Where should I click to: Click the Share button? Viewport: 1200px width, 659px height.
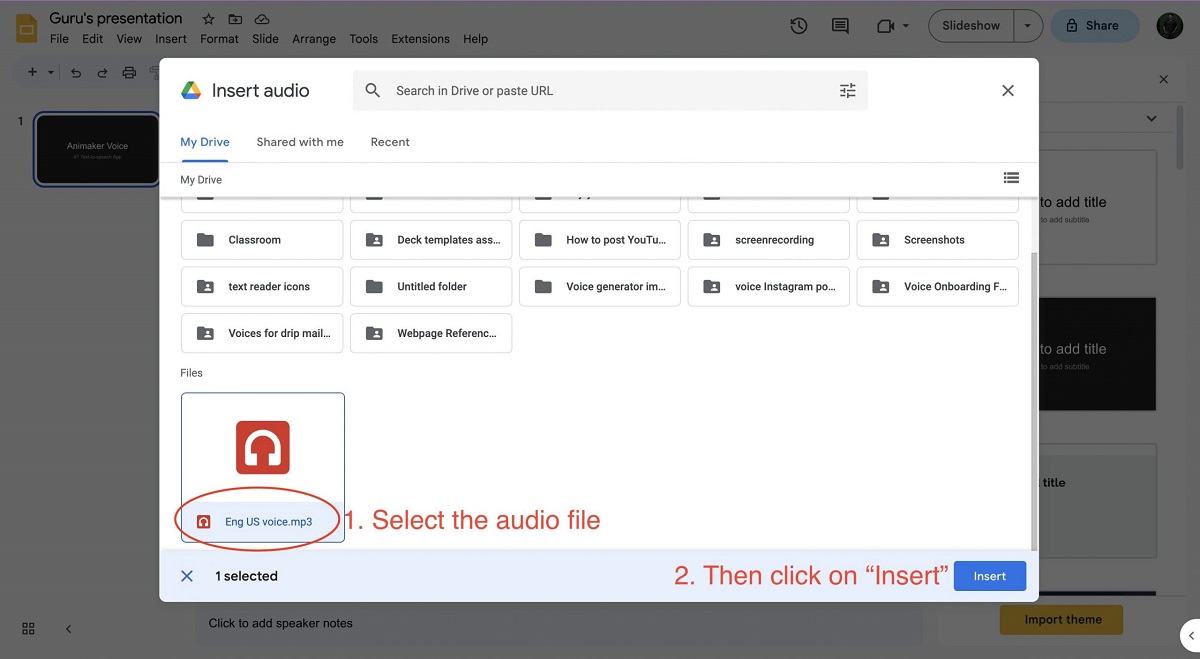(1094, 26)
